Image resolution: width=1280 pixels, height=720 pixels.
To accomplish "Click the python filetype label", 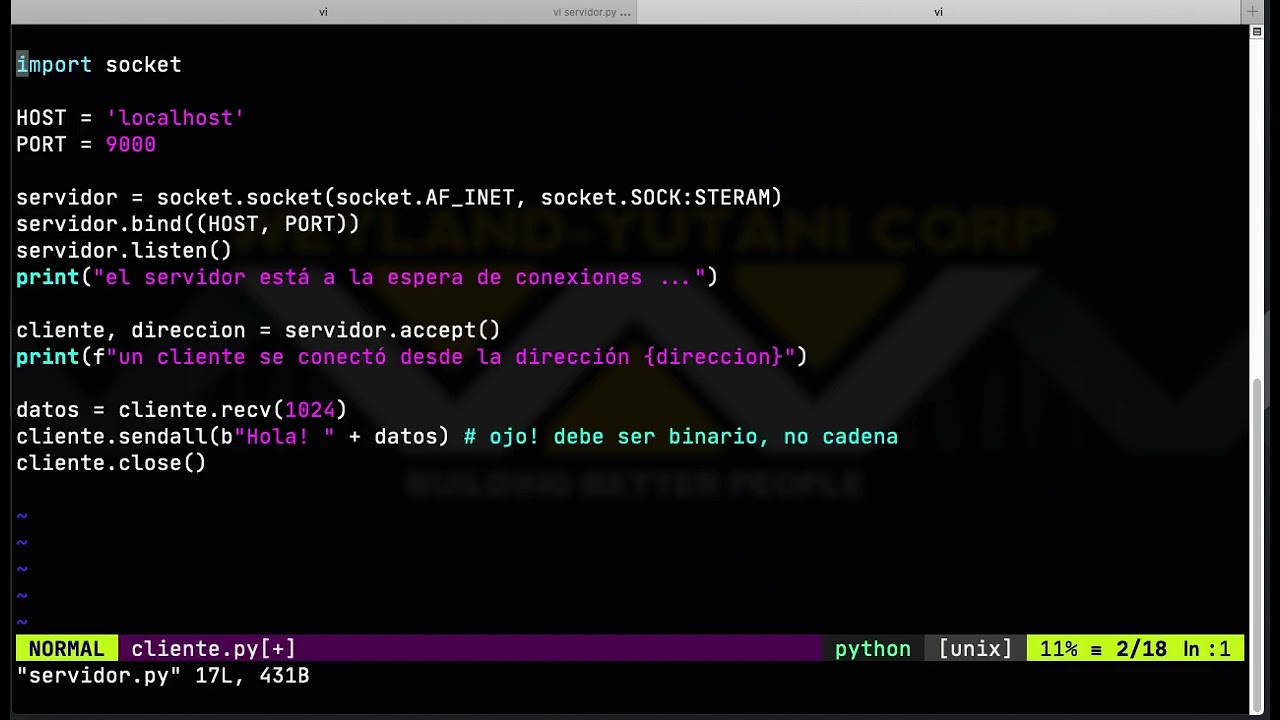I will [873, 649].
